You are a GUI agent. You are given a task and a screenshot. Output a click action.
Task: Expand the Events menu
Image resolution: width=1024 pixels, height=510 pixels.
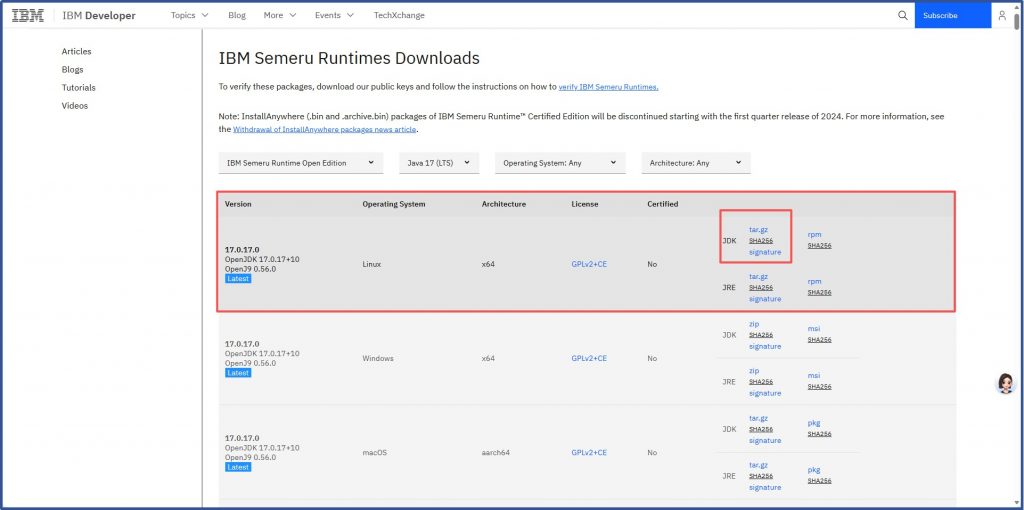tap(333, 16)
